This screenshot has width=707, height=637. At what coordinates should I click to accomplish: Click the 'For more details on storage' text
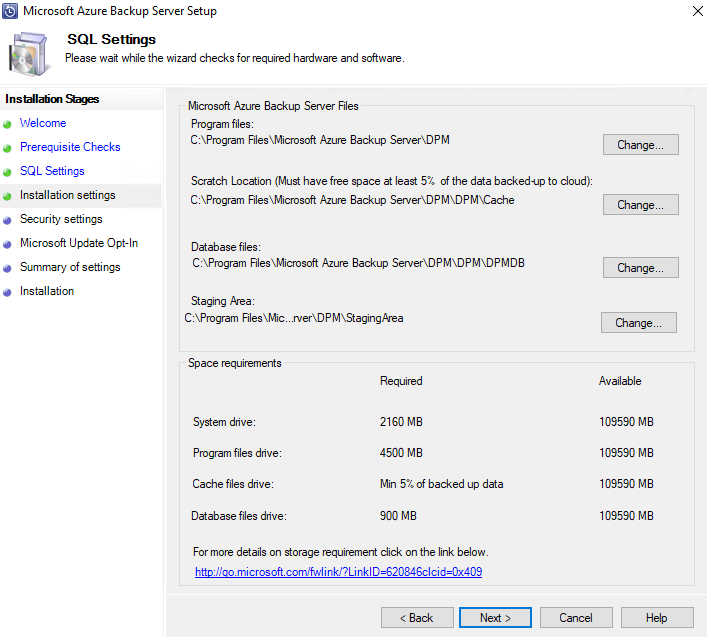click(x=341, y=552)
